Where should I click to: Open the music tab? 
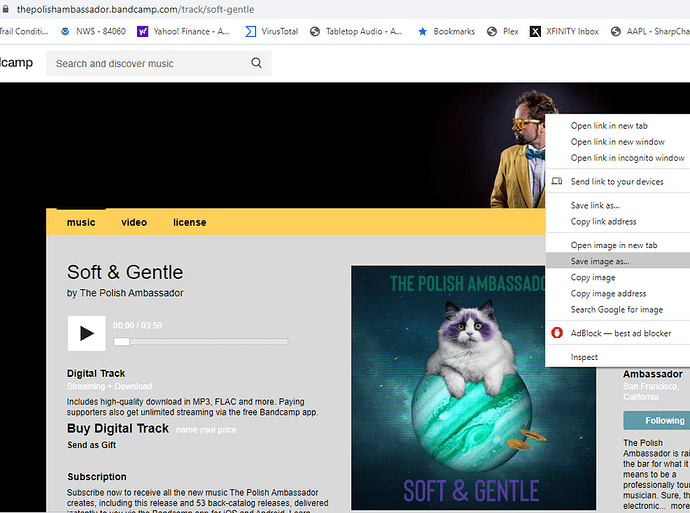81,222
